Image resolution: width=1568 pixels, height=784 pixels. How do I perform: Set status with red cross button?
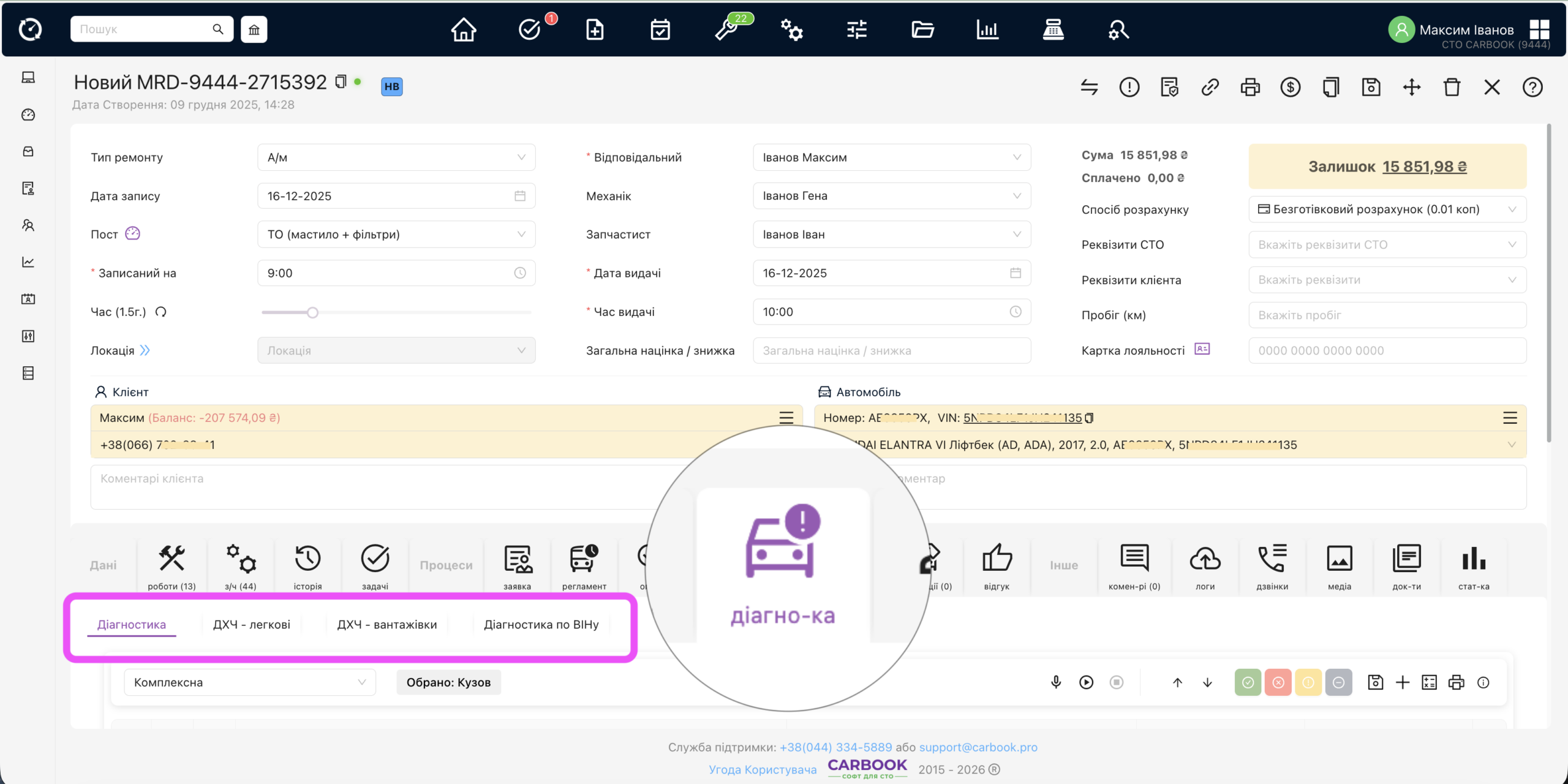1278,682
